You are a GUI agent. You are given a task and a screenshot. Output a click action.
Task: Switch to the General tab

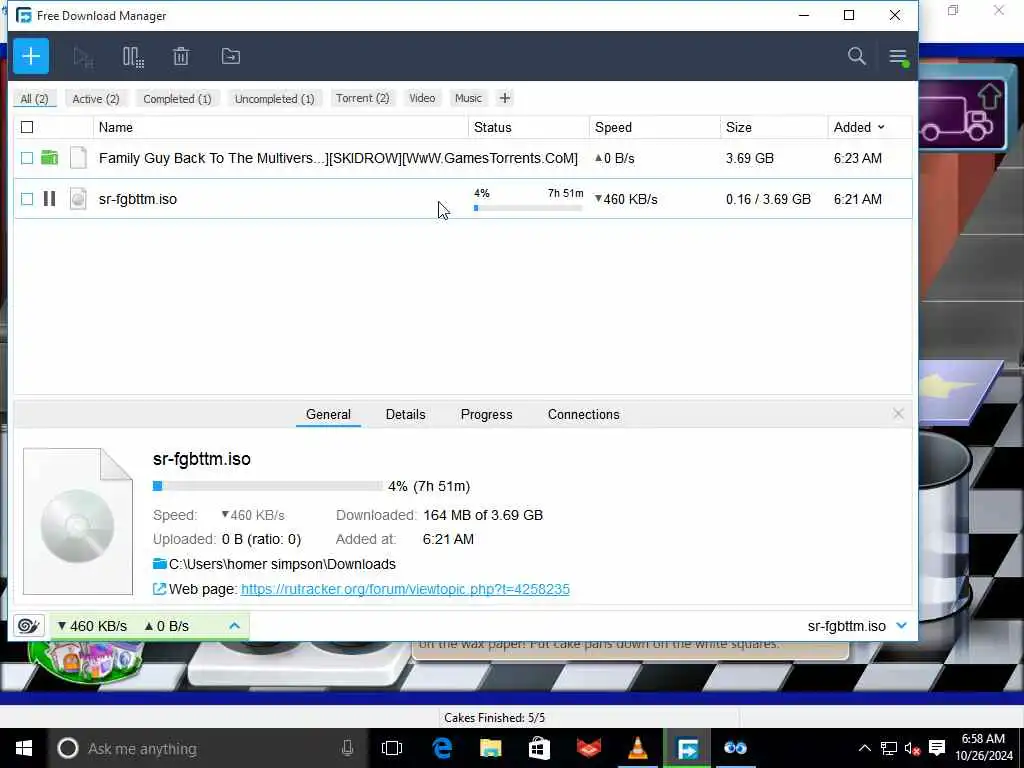[x=328, y=414]
